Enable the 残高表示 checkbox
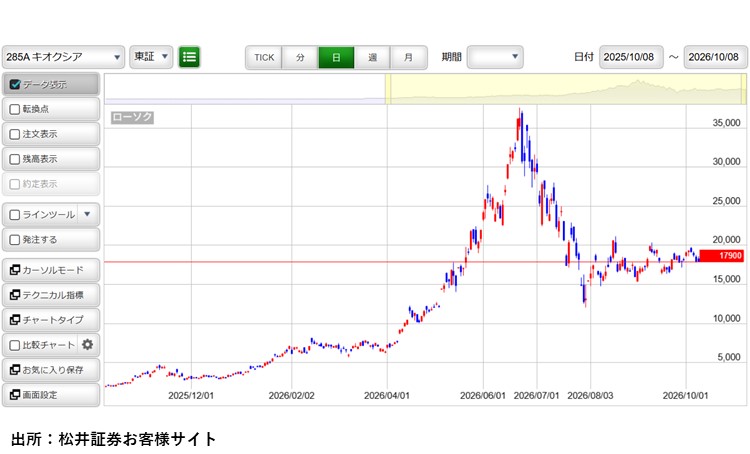The width and height of the screenshot is (750, 454). click(x=15, y=159)
